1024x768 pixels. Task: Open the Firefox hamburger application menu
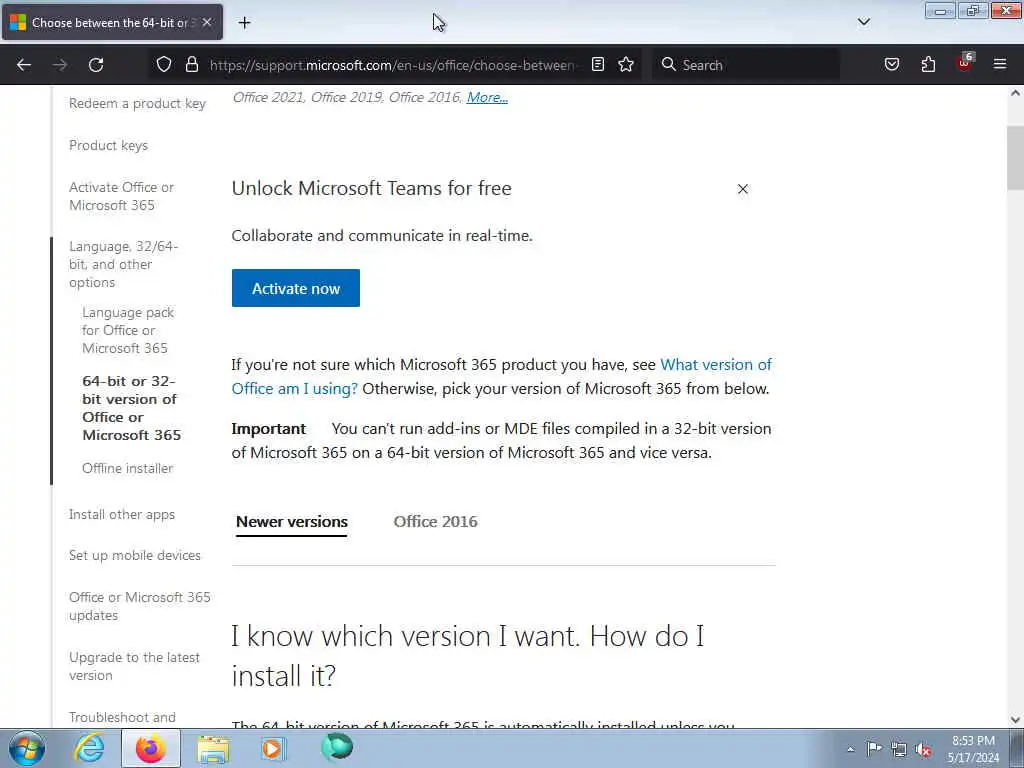pos(1000,65)
